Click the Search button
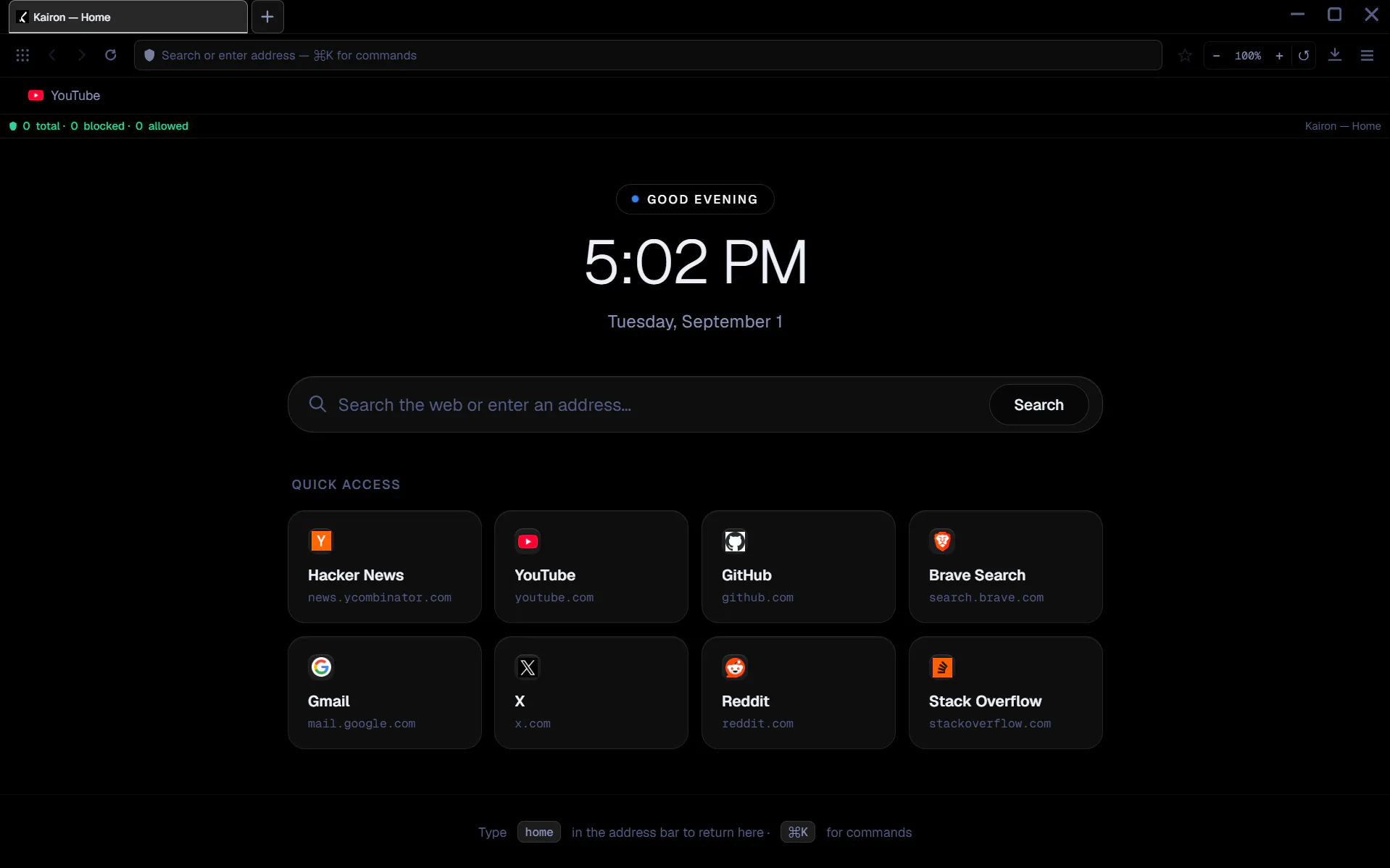Viewport: 1390px width, 868px height. (x=1039, y=404)
